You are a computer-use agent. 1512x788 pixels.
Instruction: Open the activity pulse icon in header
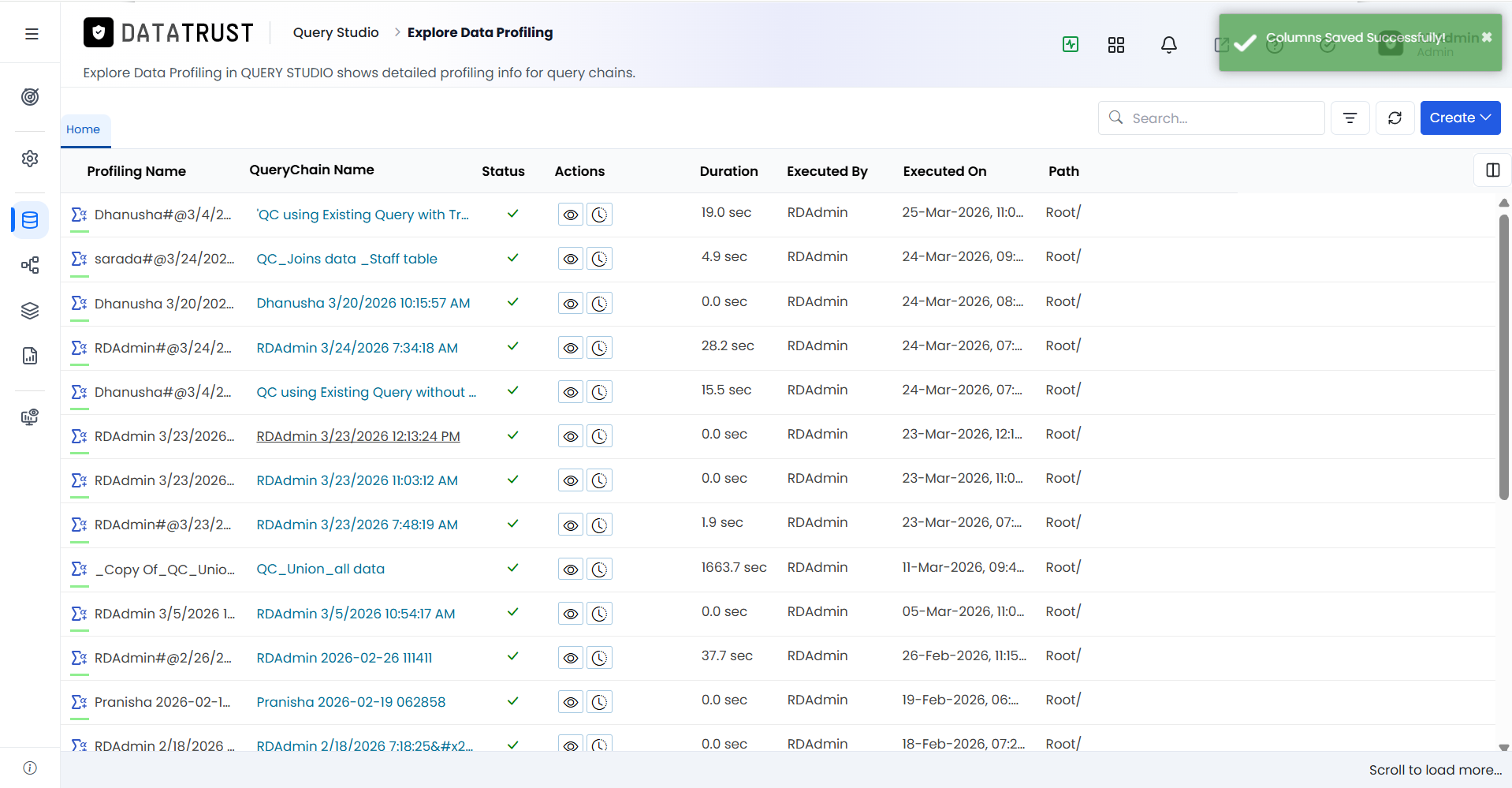coord(1071,45)
